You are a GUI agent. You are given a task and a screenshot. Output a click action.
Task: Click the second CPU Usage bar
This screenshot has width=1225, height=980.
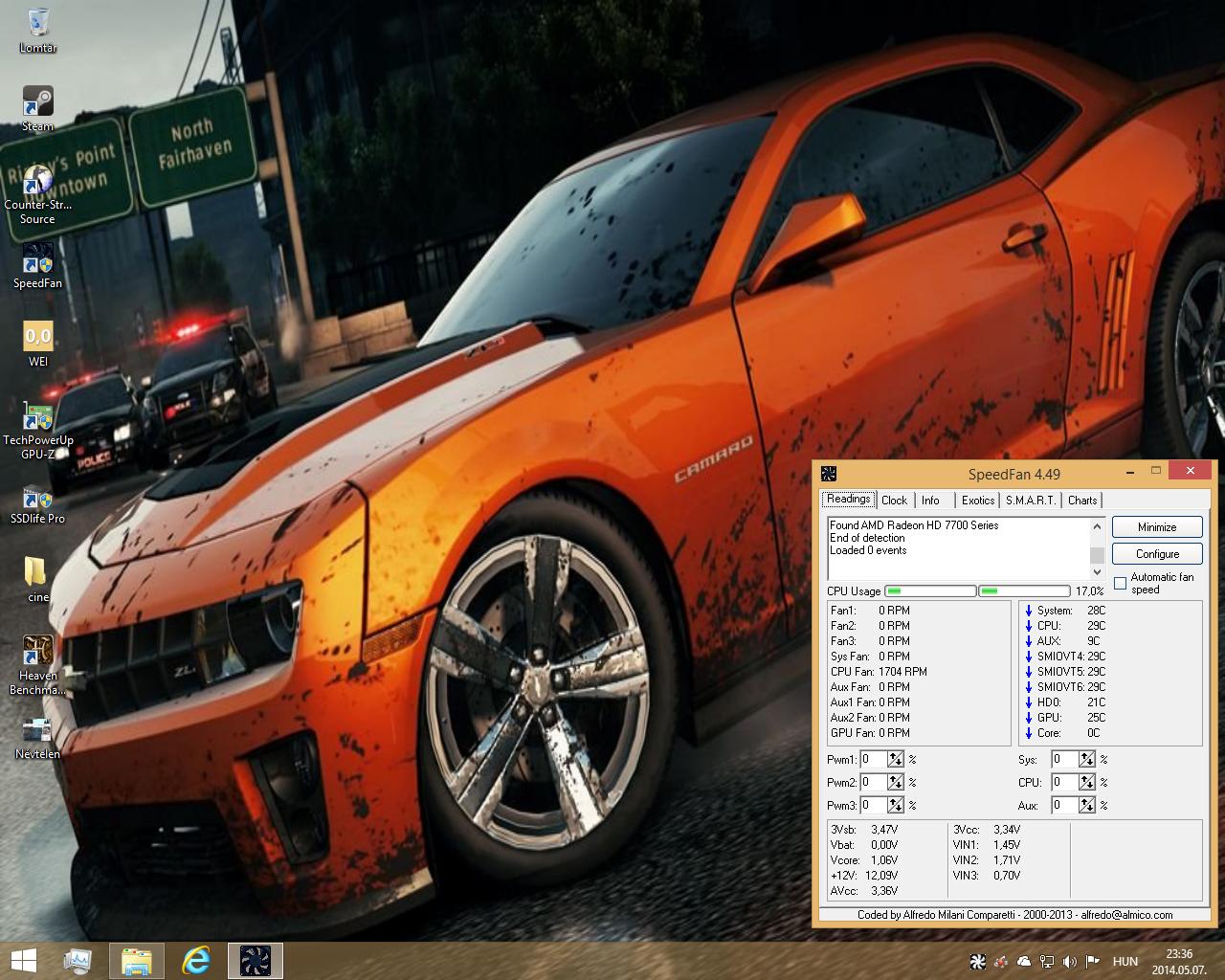click(1024, 591)
